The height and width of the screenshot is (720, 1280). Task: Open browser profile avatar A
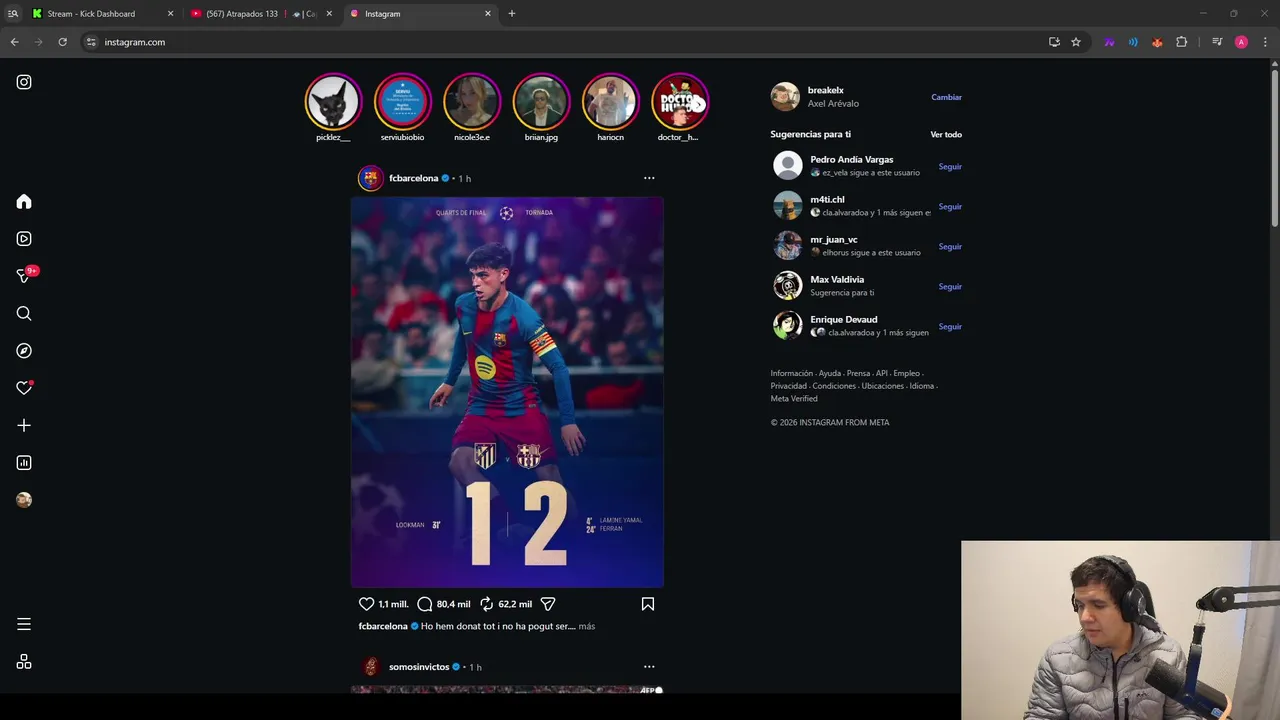[1241, 42]
